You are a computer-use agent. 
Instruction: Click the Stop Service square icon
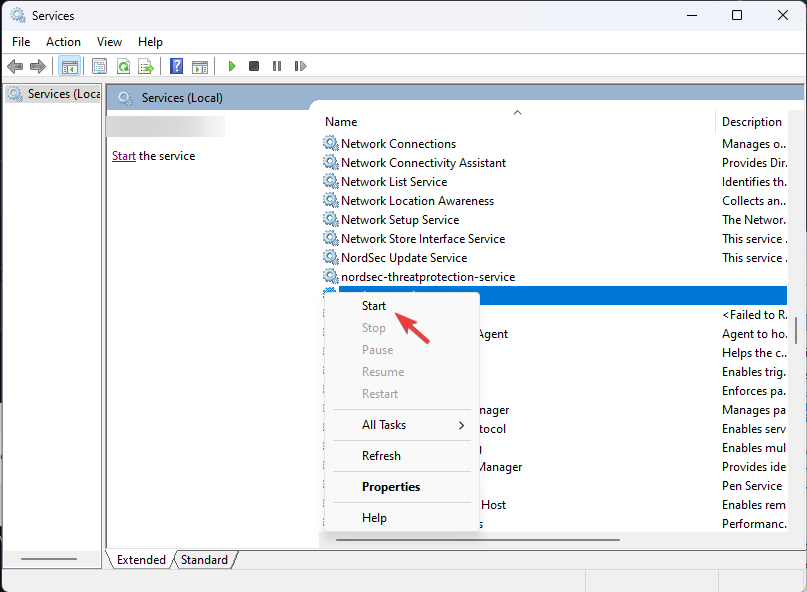click(x=254, y=66)
